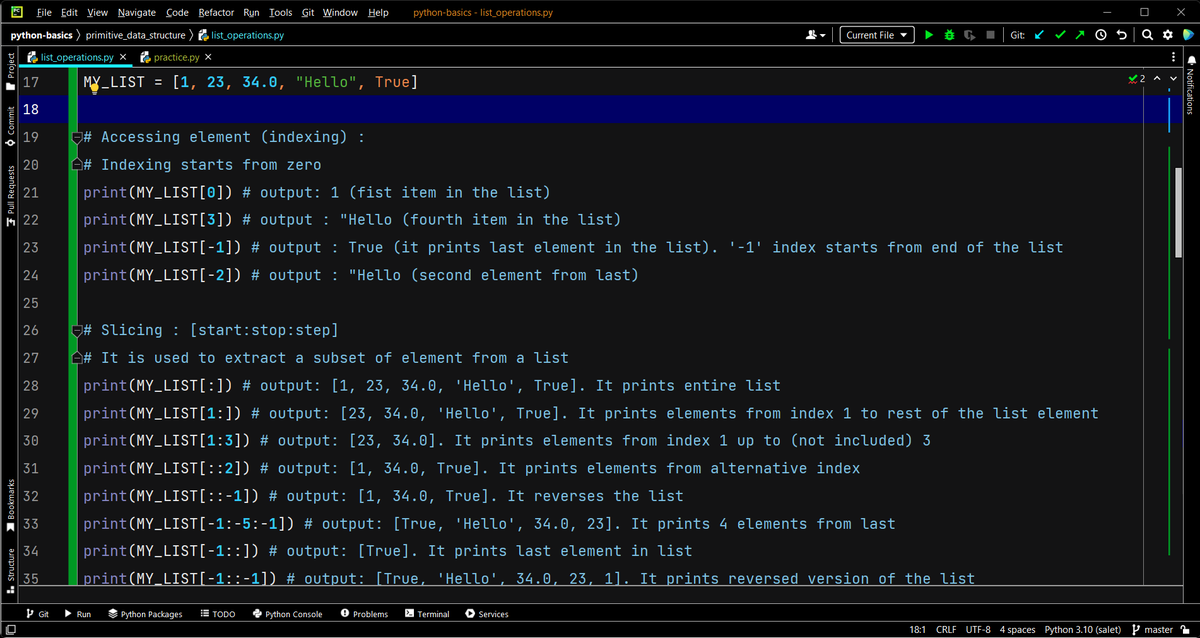The height and width of the screenshot is (638, 1200).
Task: Open the Python Packages tool window
Action: [x=145, y=614]
